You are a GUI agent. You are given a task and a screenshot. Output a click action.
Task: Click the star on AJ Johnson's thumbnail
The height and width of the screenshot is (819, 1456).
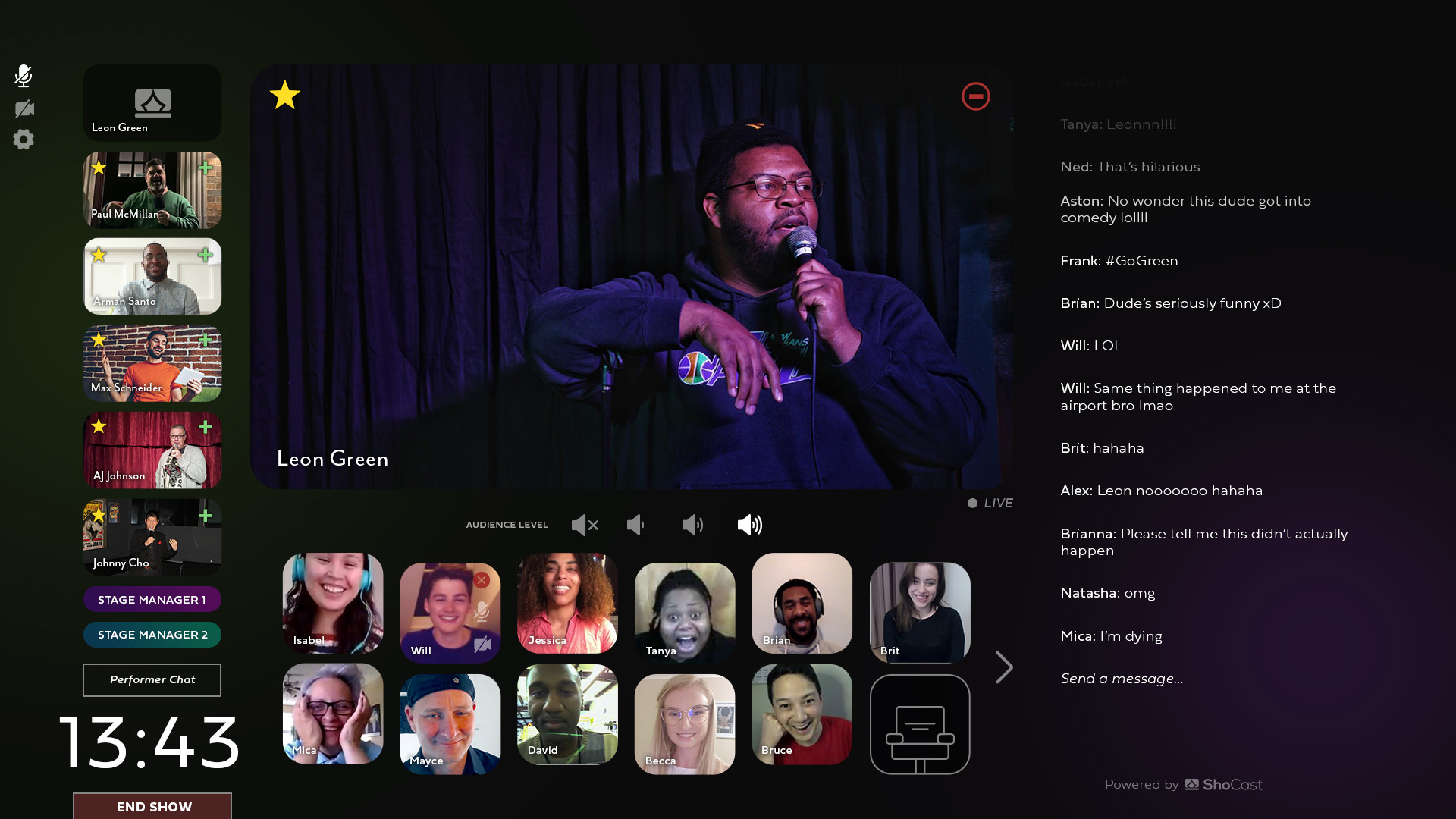(x=99, y=426)
